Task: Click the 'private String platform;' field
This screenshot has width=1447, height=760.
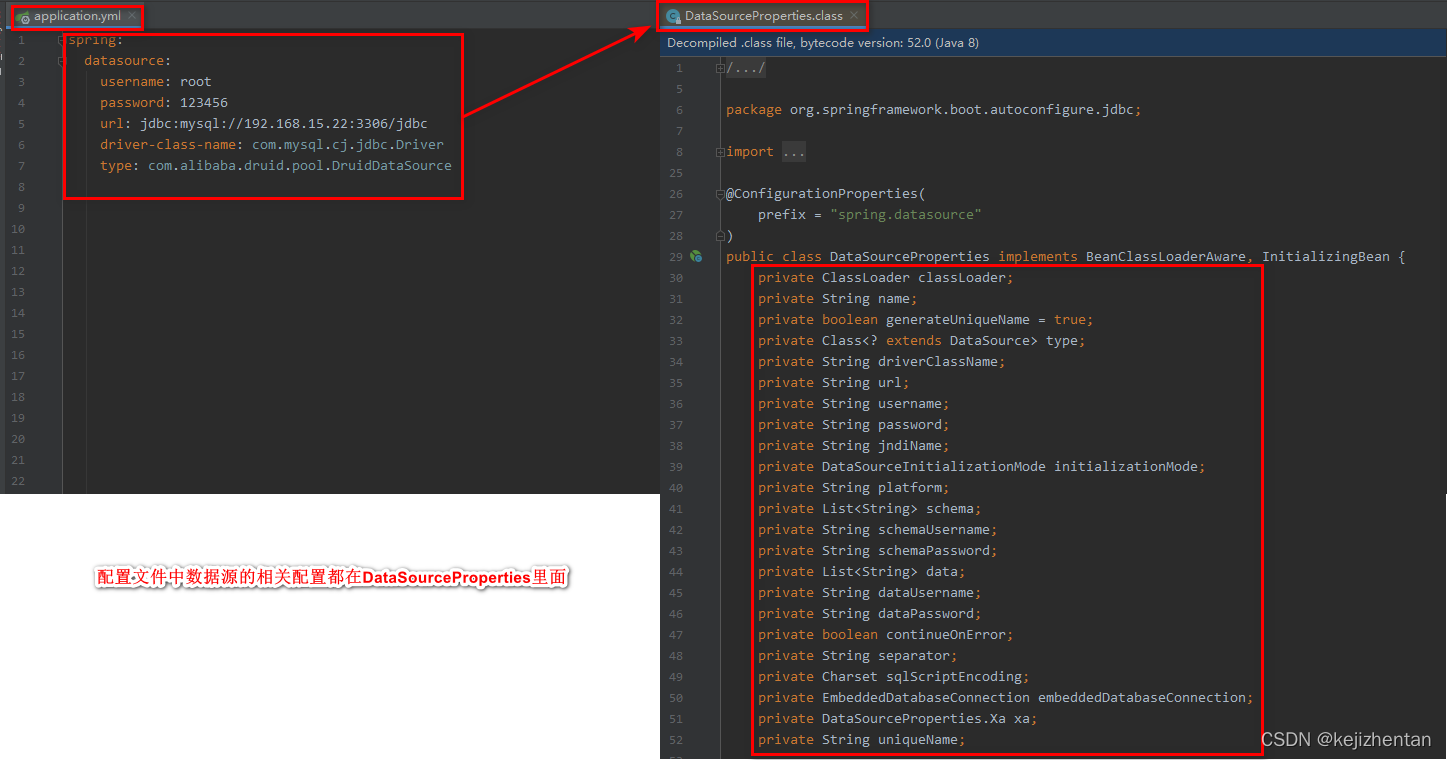Action: pos(853,488)
